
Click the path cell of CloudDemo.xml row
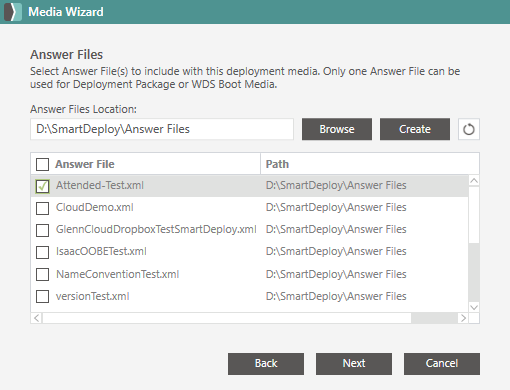[x=336, y=207]
